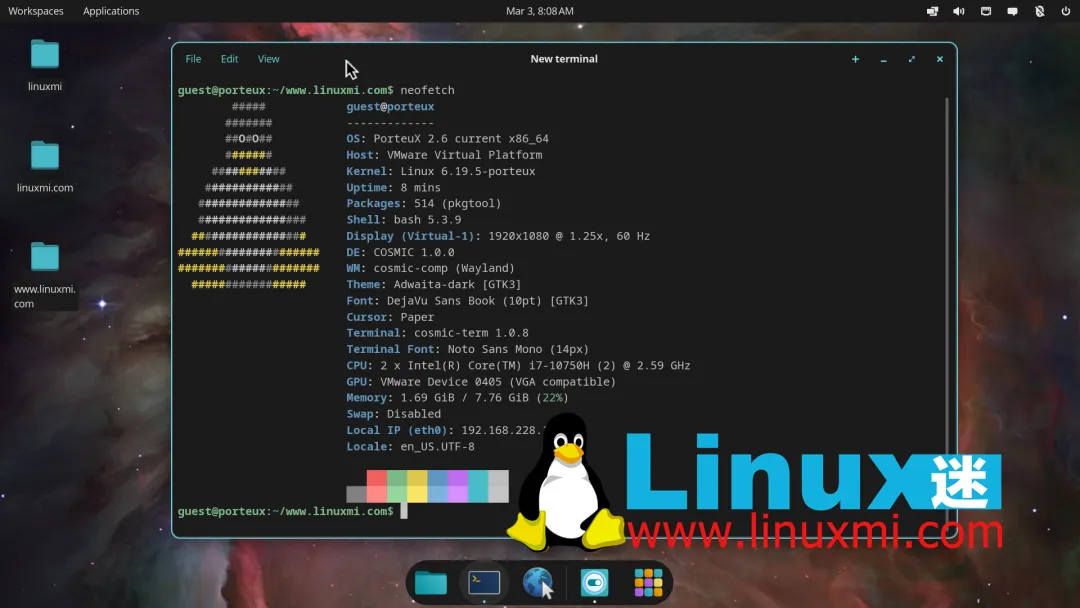Image resolution: width=1080 pixels, height=608 pixels.
Task: Click the 'neofetch' command text
Action: (x=427, y=90)
